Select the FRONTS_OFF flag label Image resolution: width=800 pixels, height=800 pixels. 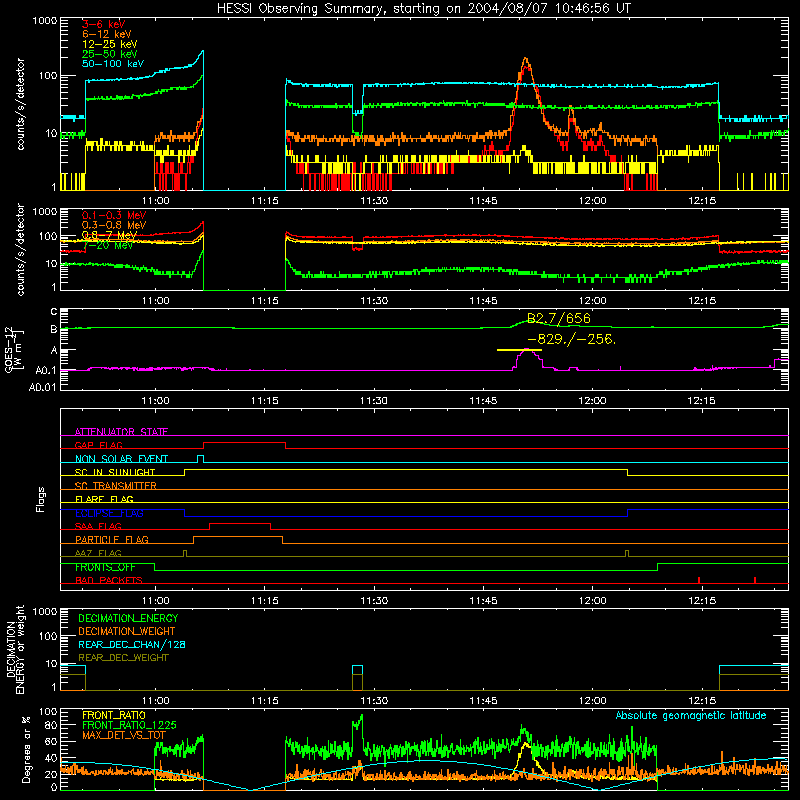105,567
